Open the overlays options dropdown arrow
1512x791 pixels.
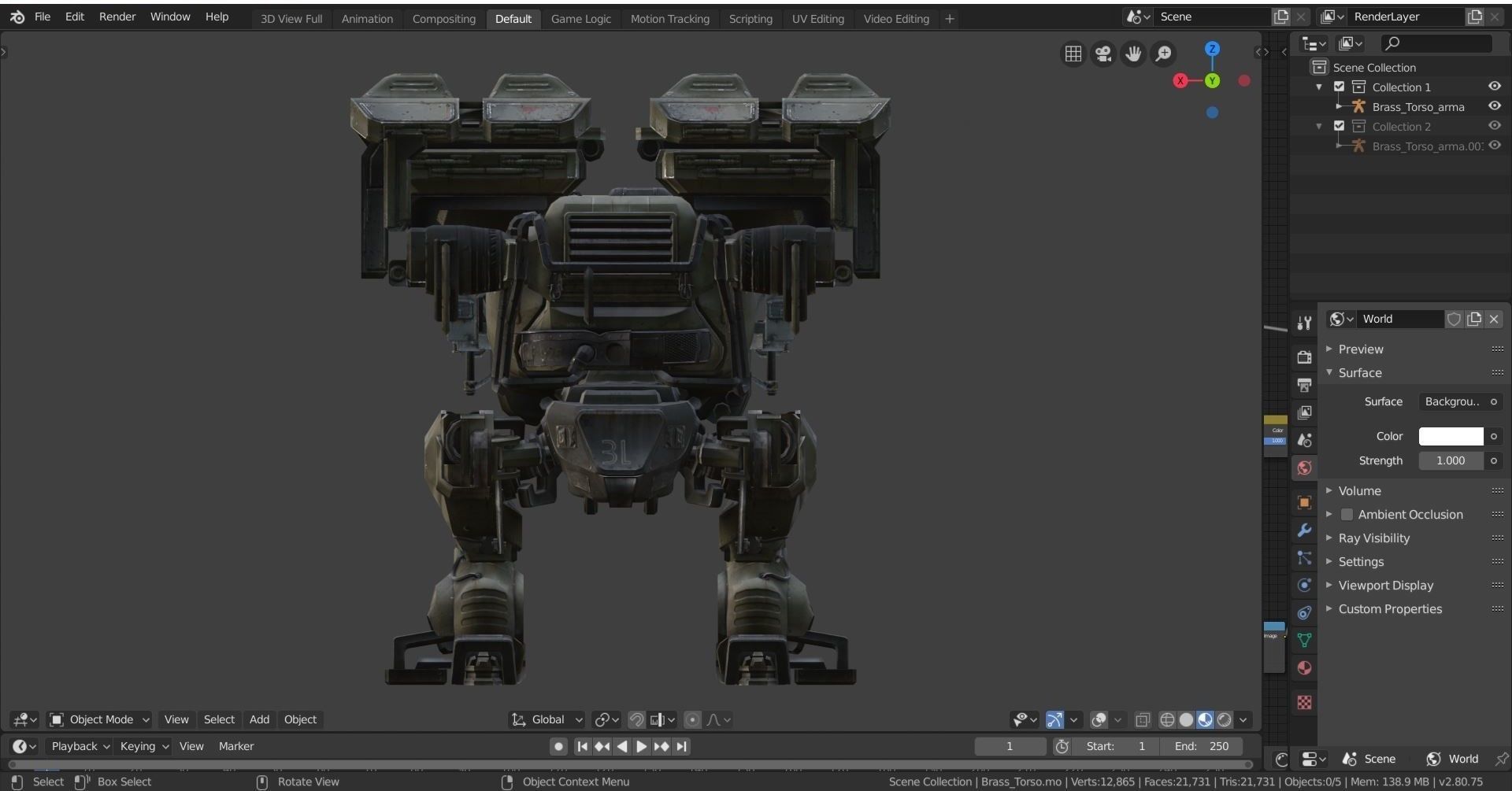coord(1117,719)
